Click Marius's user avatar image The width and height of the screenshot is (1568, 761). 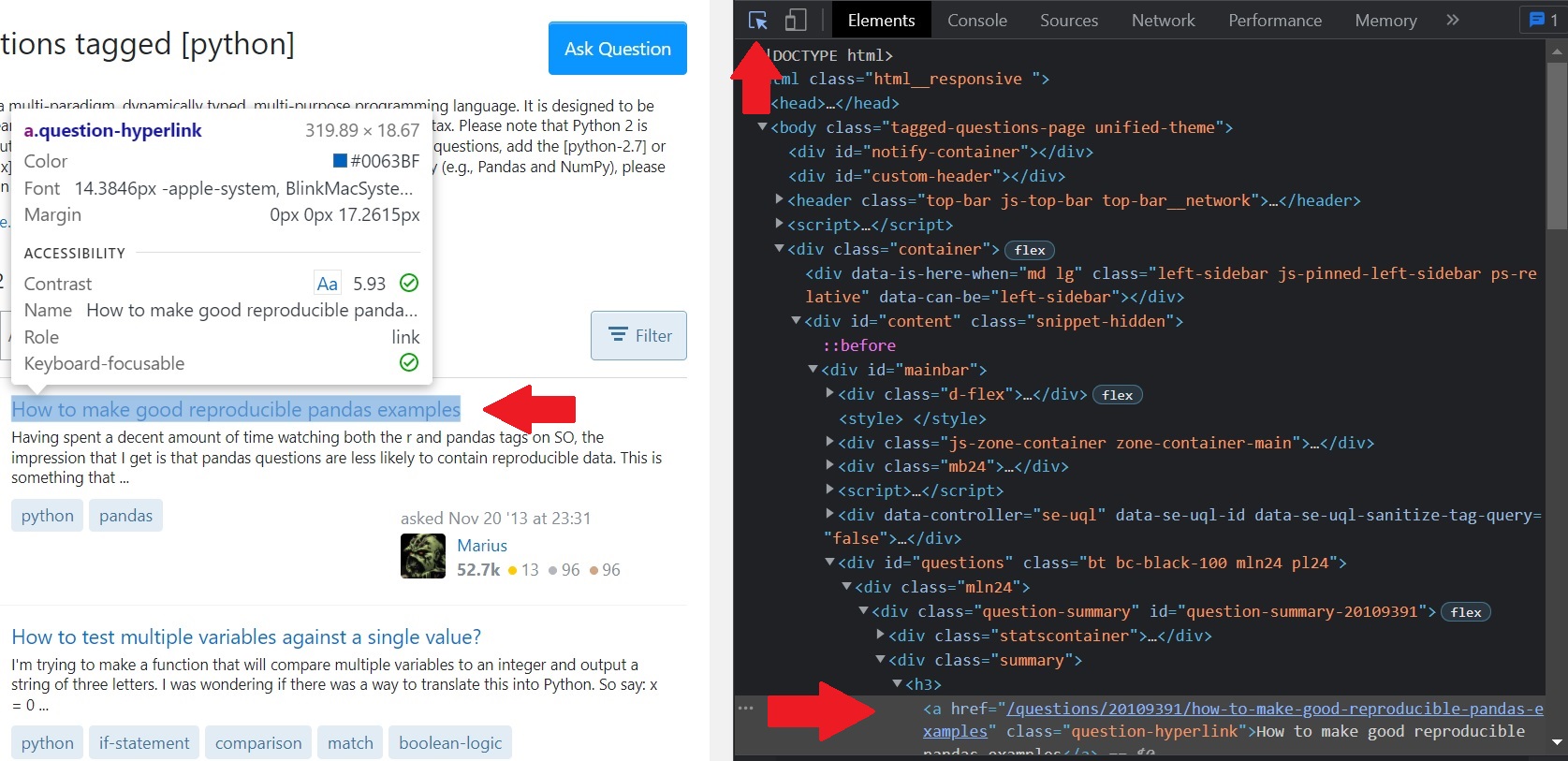tap(423, 556)
